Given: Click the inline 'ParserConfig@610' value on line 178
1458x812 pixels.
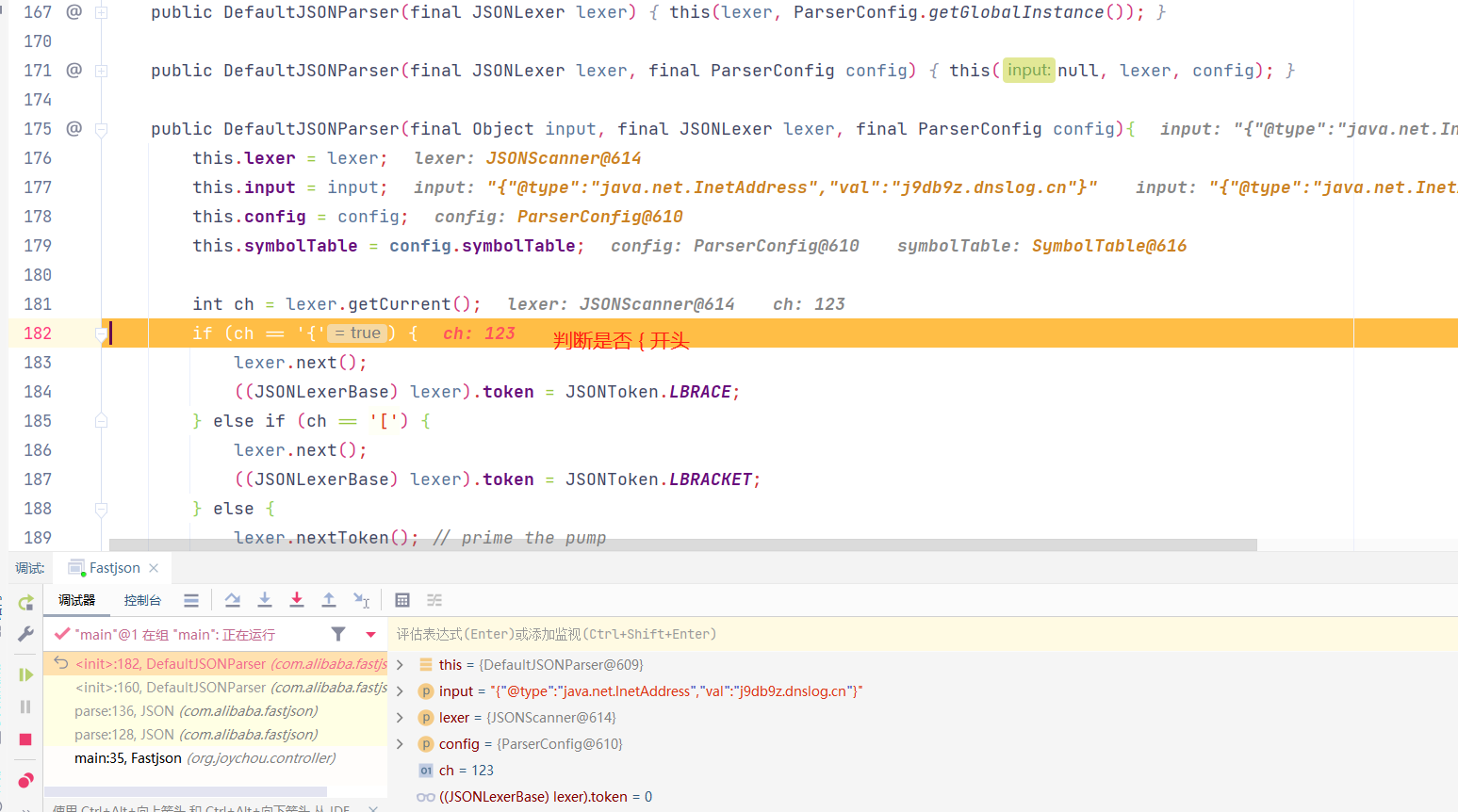Looking at the screenshot, I should tap(599, 217).
